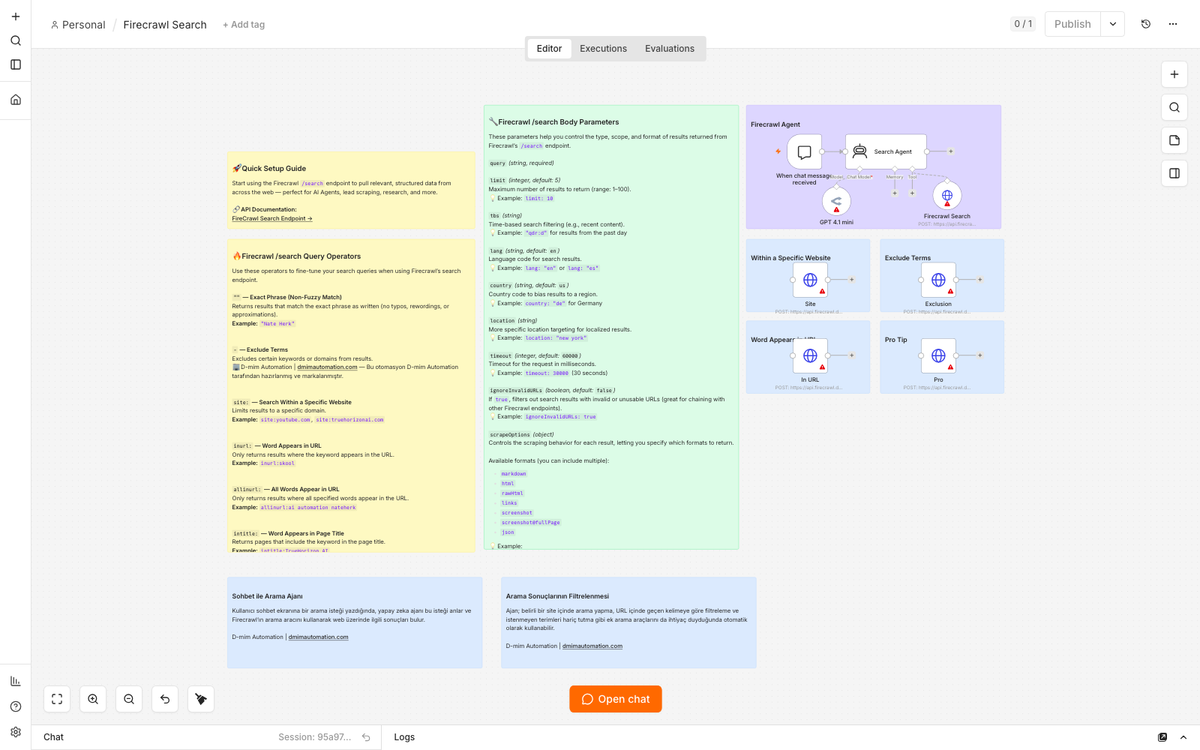Open the Publish dropdown arrow

coord(1113,24)
